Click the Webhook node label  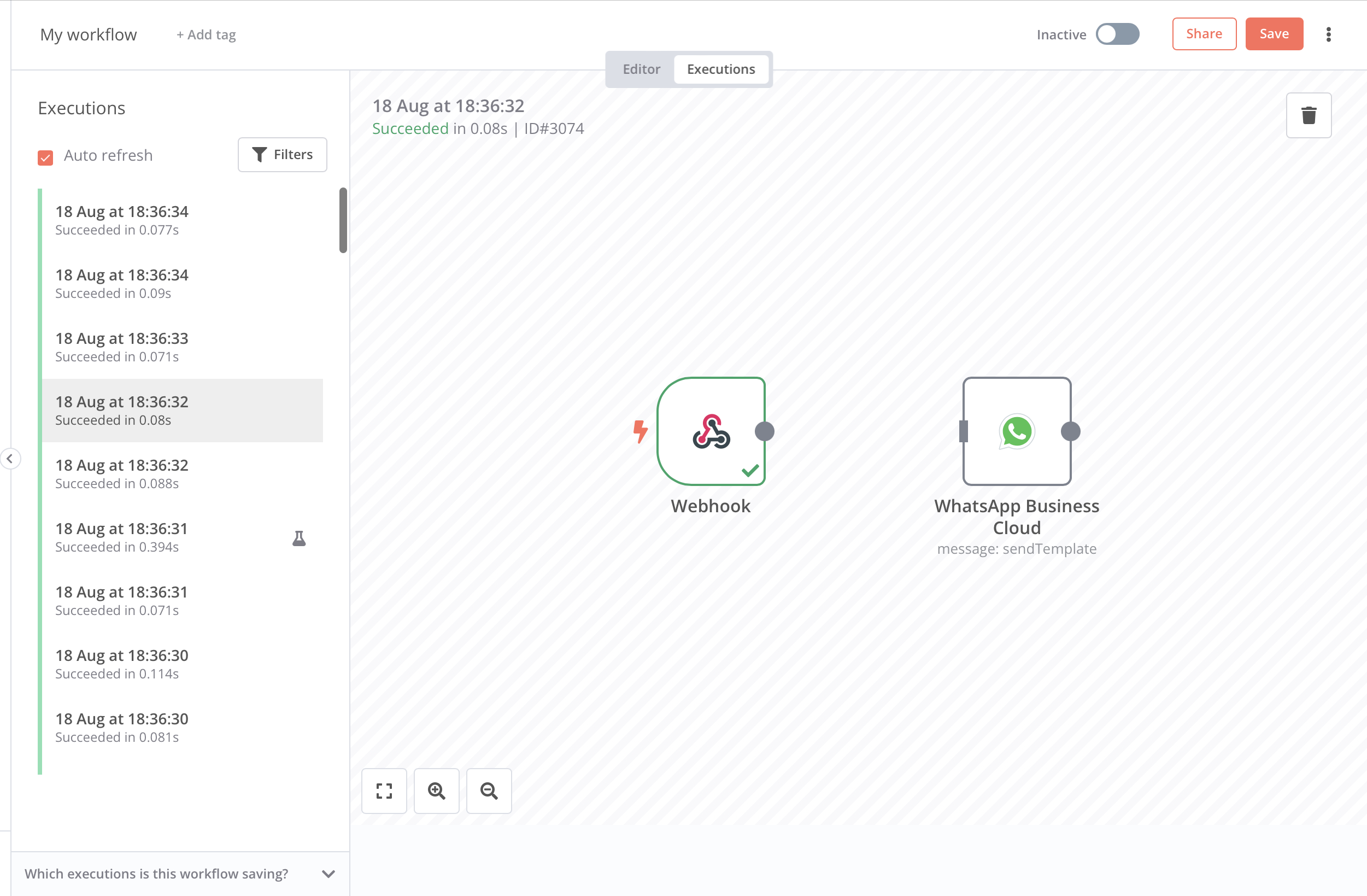[711, 506]
